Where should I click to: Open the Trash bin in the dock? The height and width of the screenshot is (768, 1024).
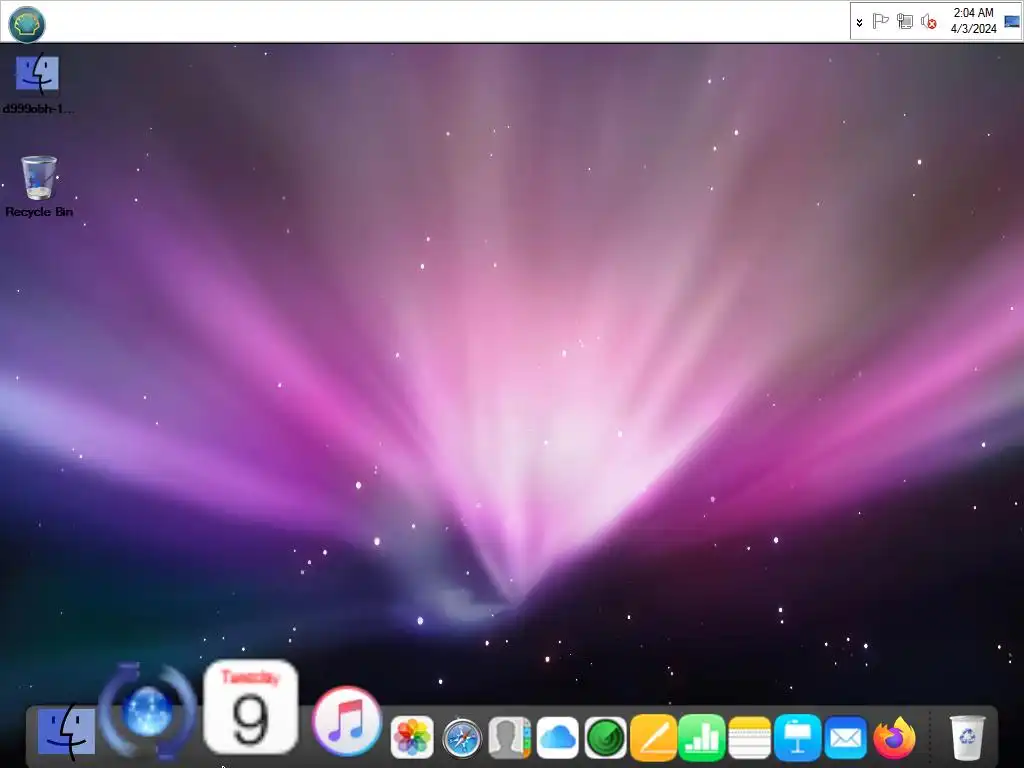[x=967, y=737]
